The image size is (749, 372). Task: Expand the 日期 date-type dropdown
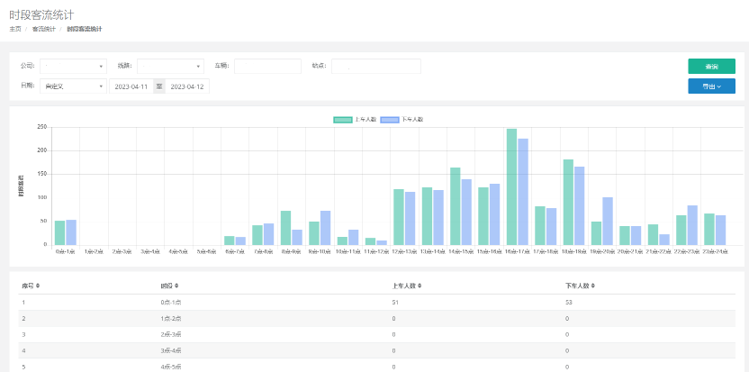coord(74,86)
